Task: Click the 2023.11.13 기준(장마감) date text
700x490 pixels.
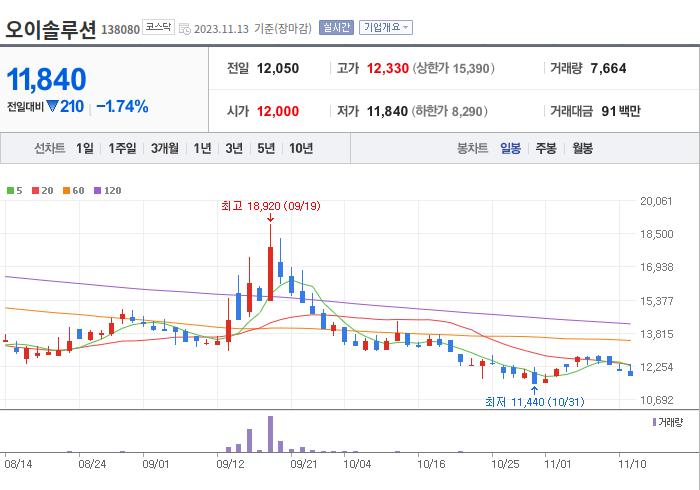Action: click(253, 29)
